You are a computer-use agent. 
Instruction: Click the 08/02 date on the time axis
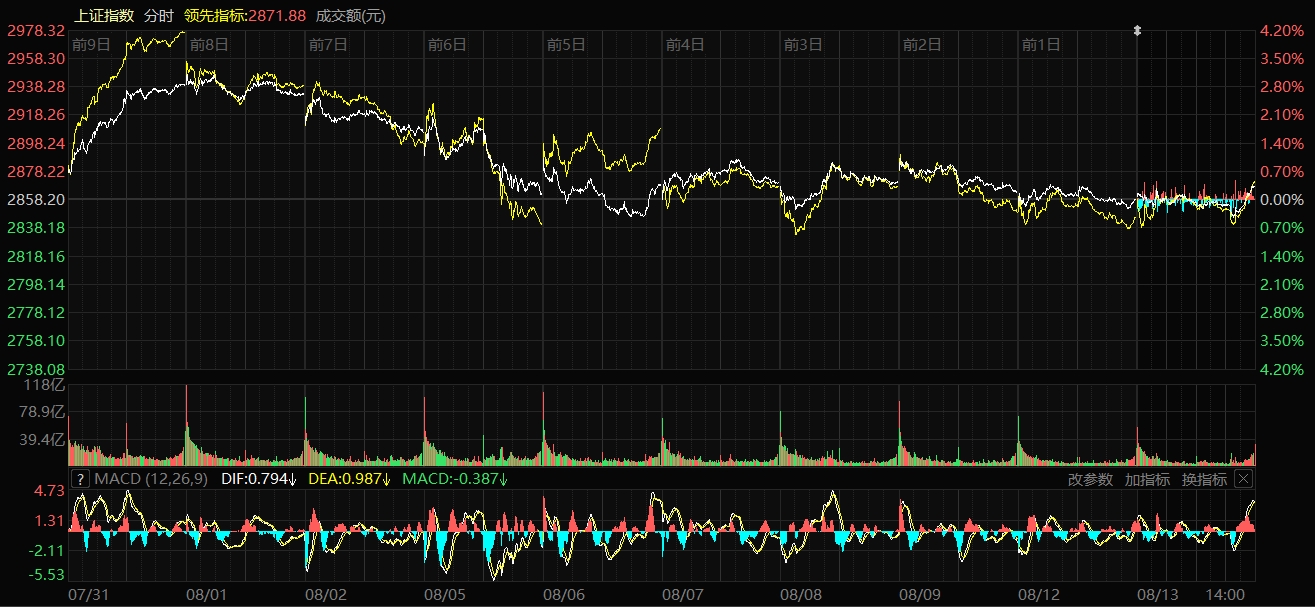click(x=326, y=594)
